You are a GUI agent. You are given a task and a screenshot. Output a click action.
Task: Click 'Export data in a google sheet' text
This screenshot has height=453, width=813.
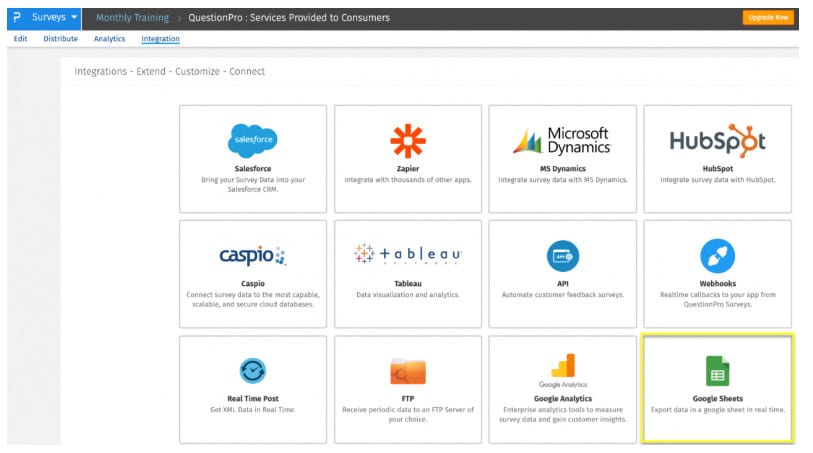718,409
